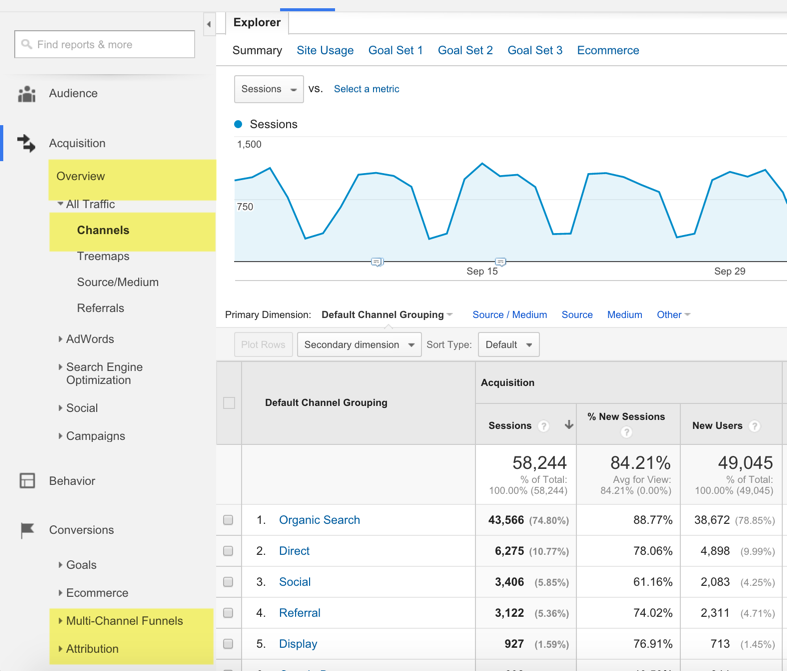Open the Sessions metric dropdown
Viewport: 787px width, 671px height.
click(x=269, y=89)
